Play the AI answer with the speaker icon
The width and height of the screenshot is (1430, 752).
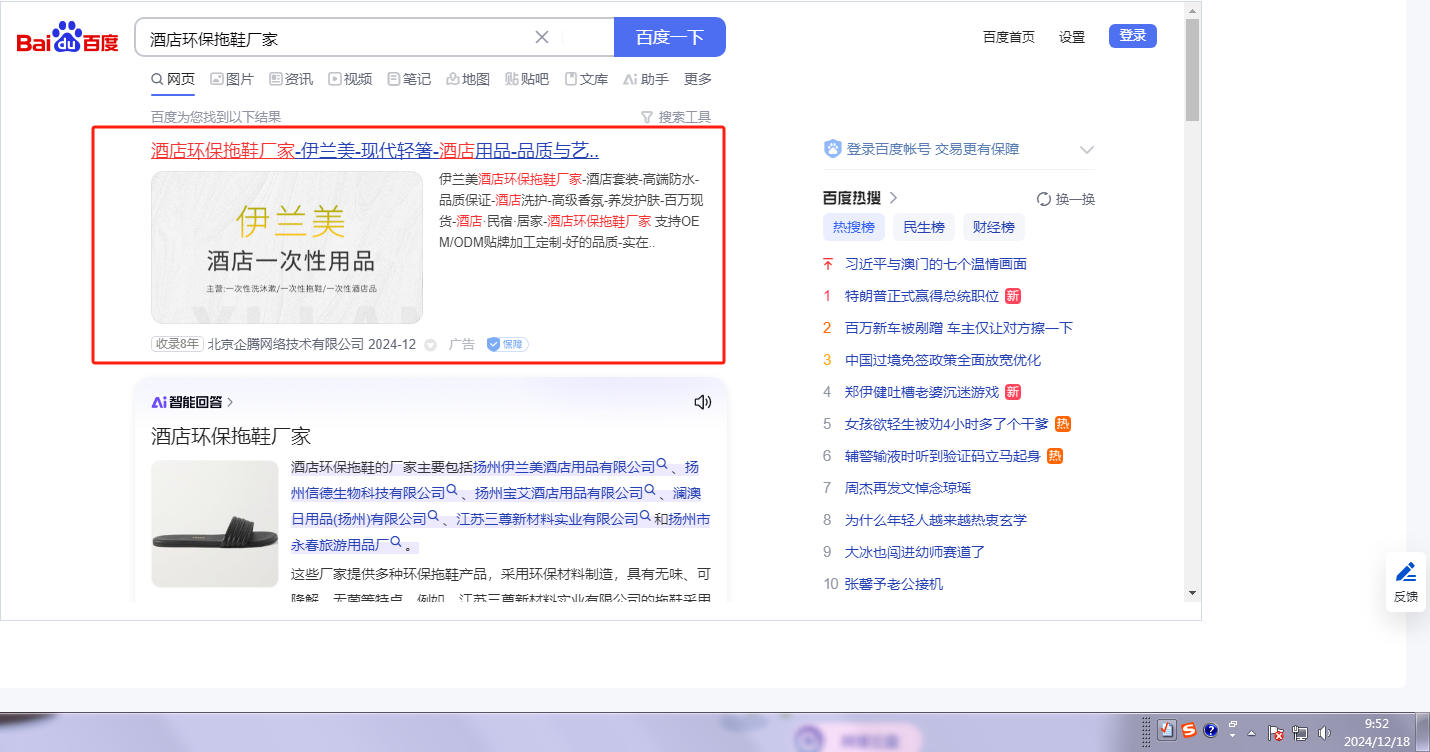702,402
